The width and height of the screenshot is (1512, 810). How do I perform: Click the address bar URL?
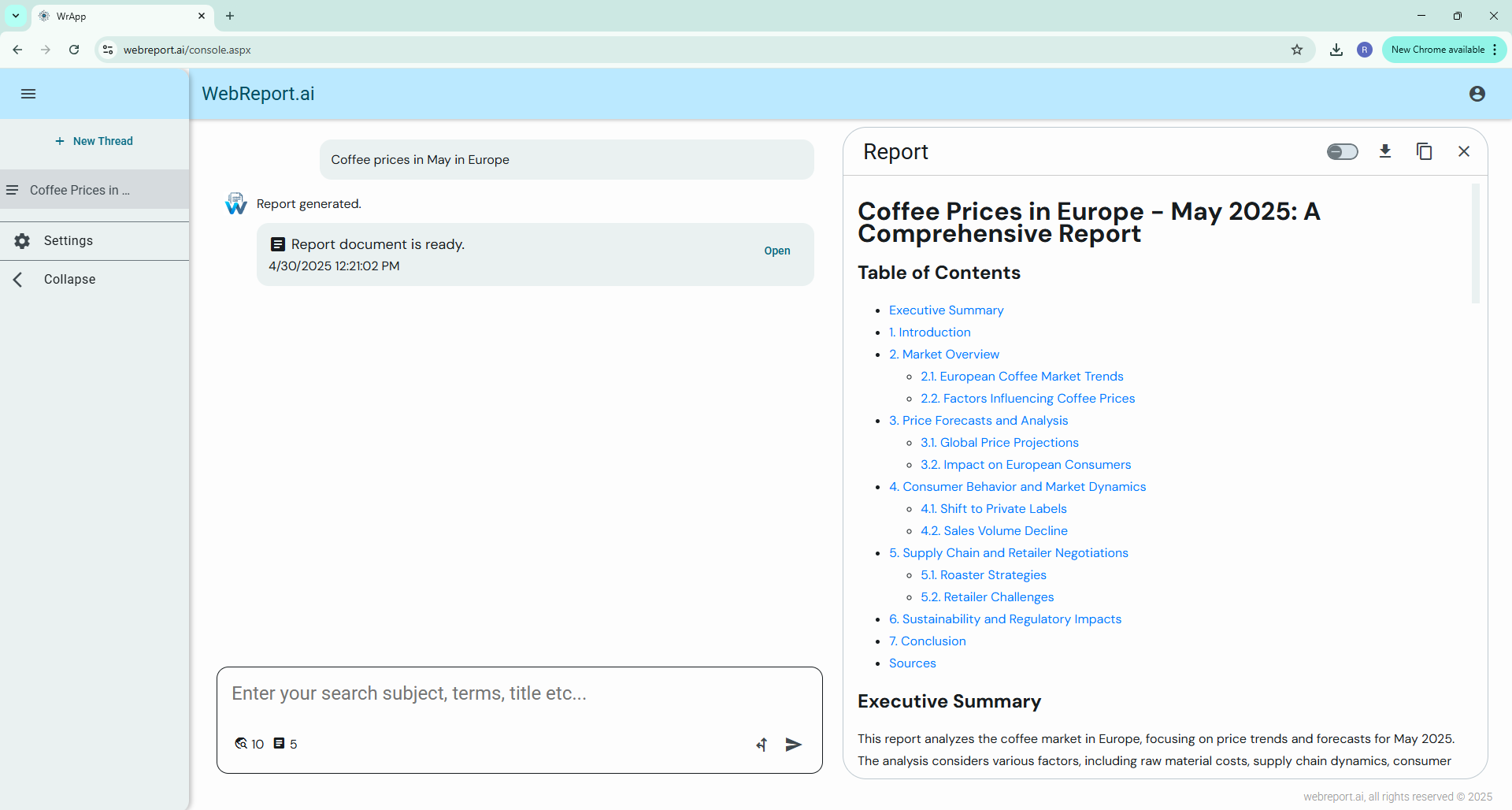[x=187, y=50]
